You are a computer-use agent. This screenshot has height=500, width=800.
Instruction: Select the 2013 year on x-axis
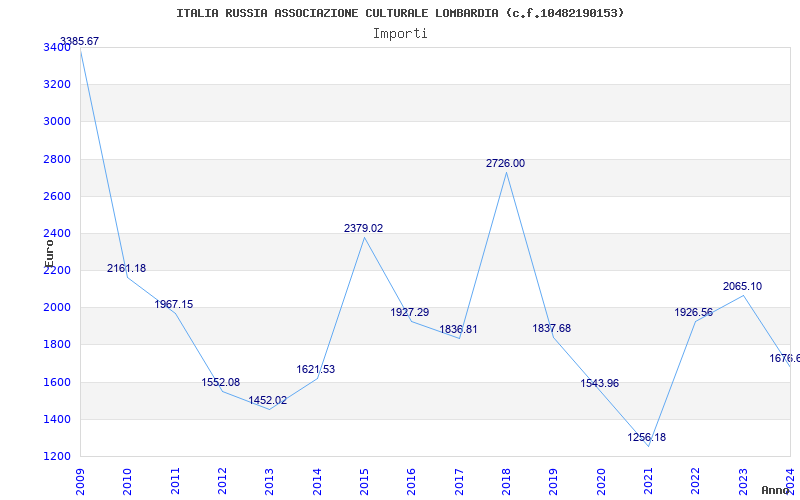pyautogui.click(x=269, y=482)
